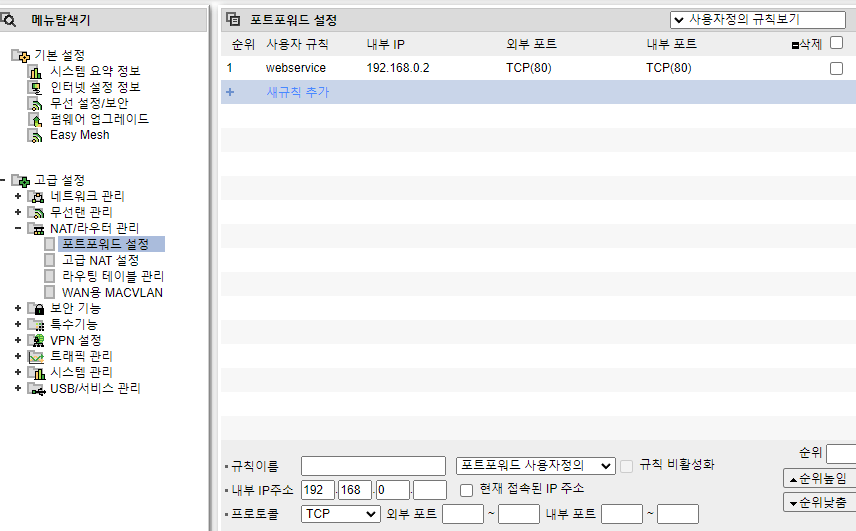Open the TCP protocol dropdown
This screenshot has height=531, width=856.
[341, 514]
